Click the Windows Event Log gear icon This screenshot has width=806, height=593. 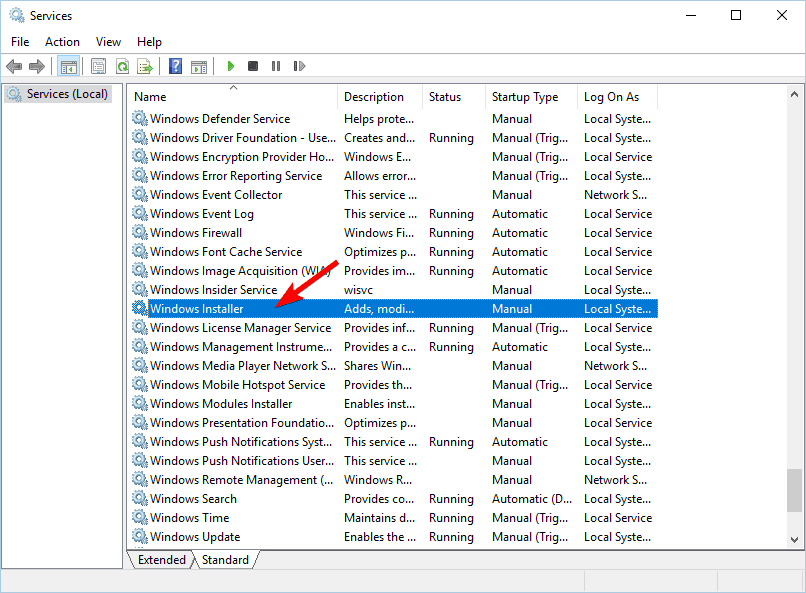(x=139, y=213)
